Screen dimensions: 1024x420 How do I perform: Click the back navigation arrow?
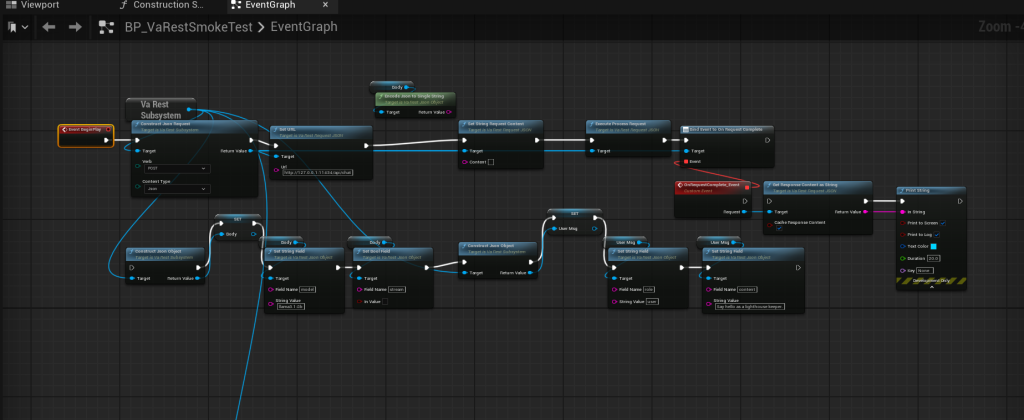48,27
